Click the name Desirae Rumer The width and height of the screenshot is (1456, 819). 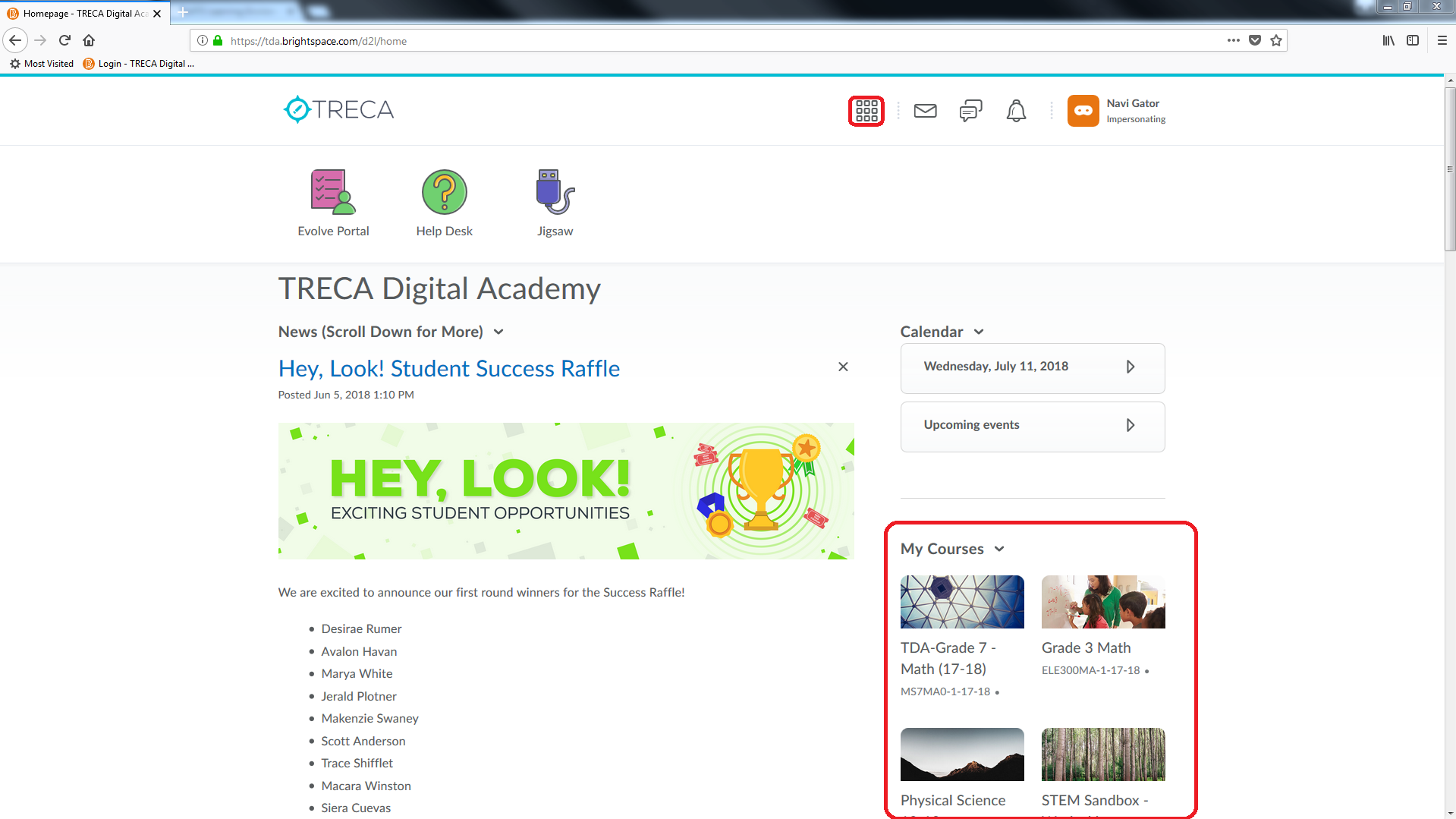click(361, 628)
